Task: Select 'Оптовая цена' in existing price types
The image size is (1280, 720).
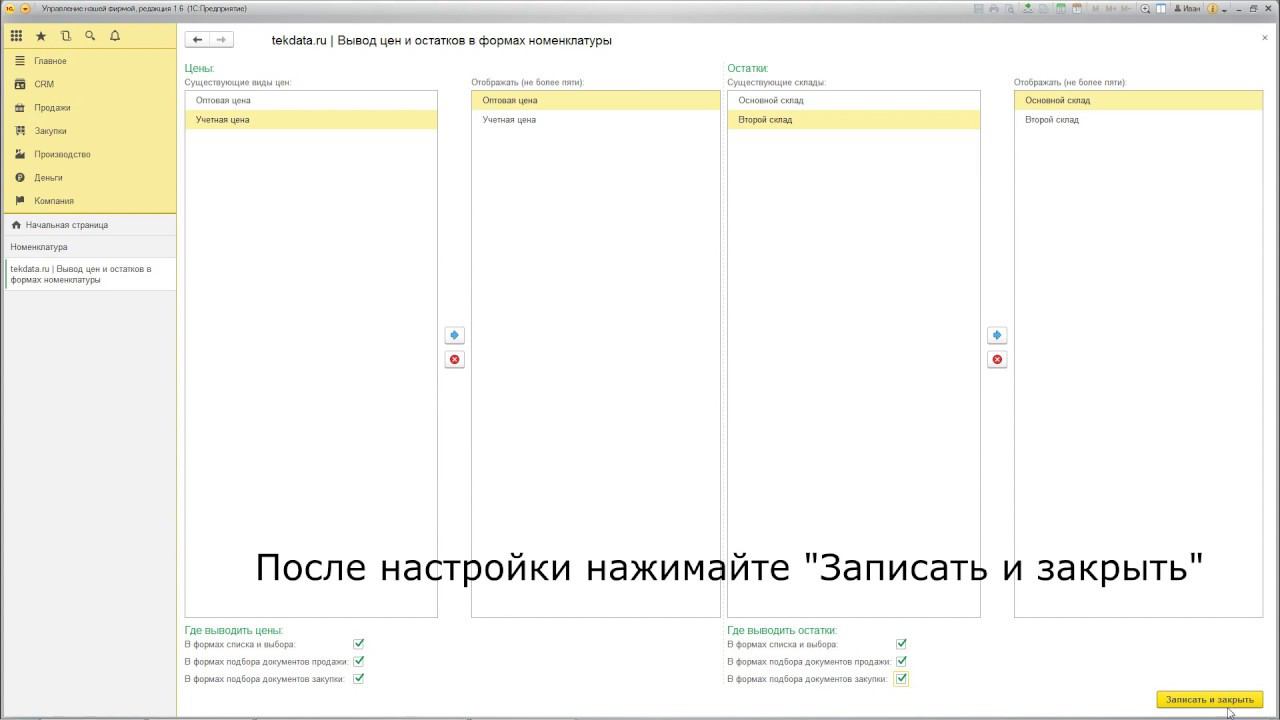Action: (x=311, y=100)
